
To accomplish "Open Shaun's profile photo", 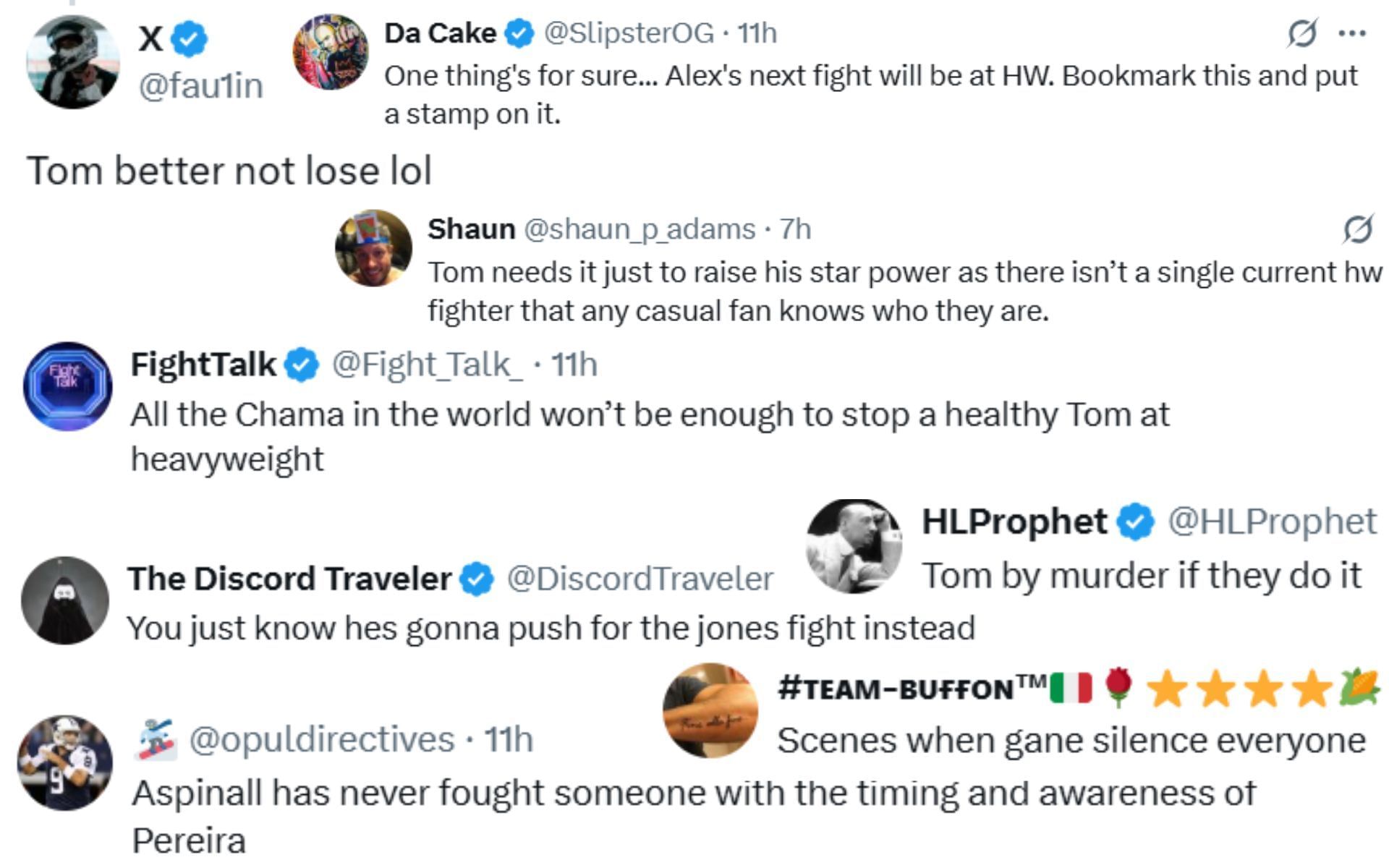I will [374, 248].
